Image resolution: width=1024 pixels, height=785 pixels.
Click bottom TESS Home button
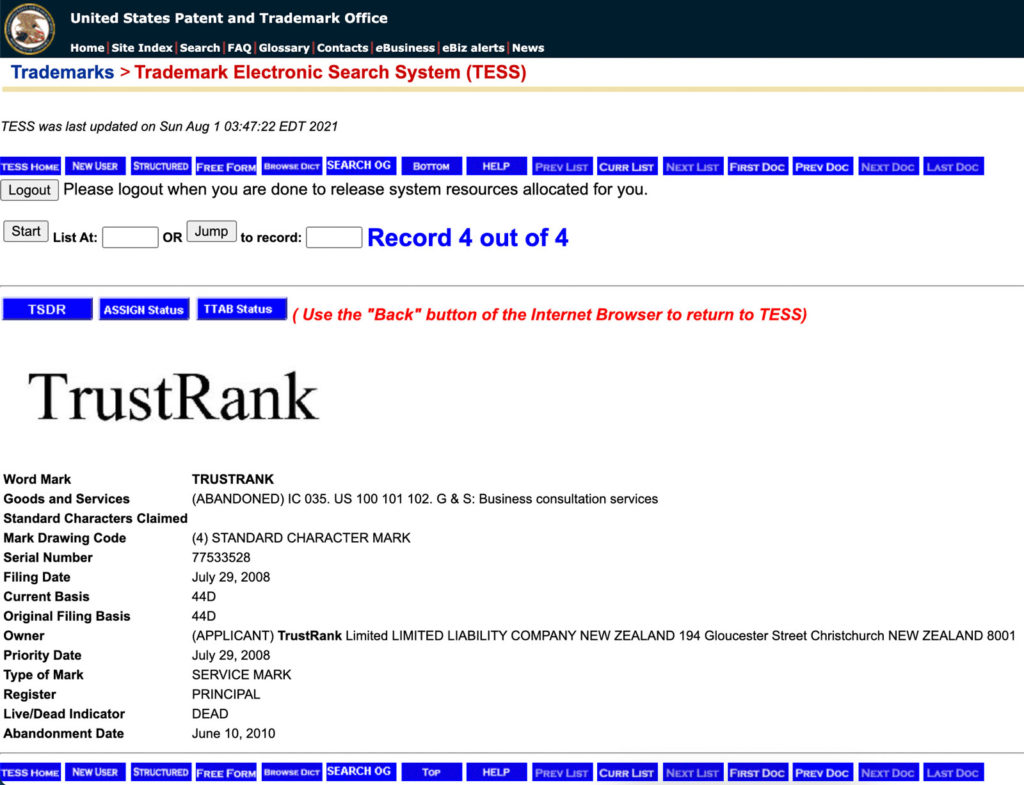pyautogui.click(x=31, y=773)
